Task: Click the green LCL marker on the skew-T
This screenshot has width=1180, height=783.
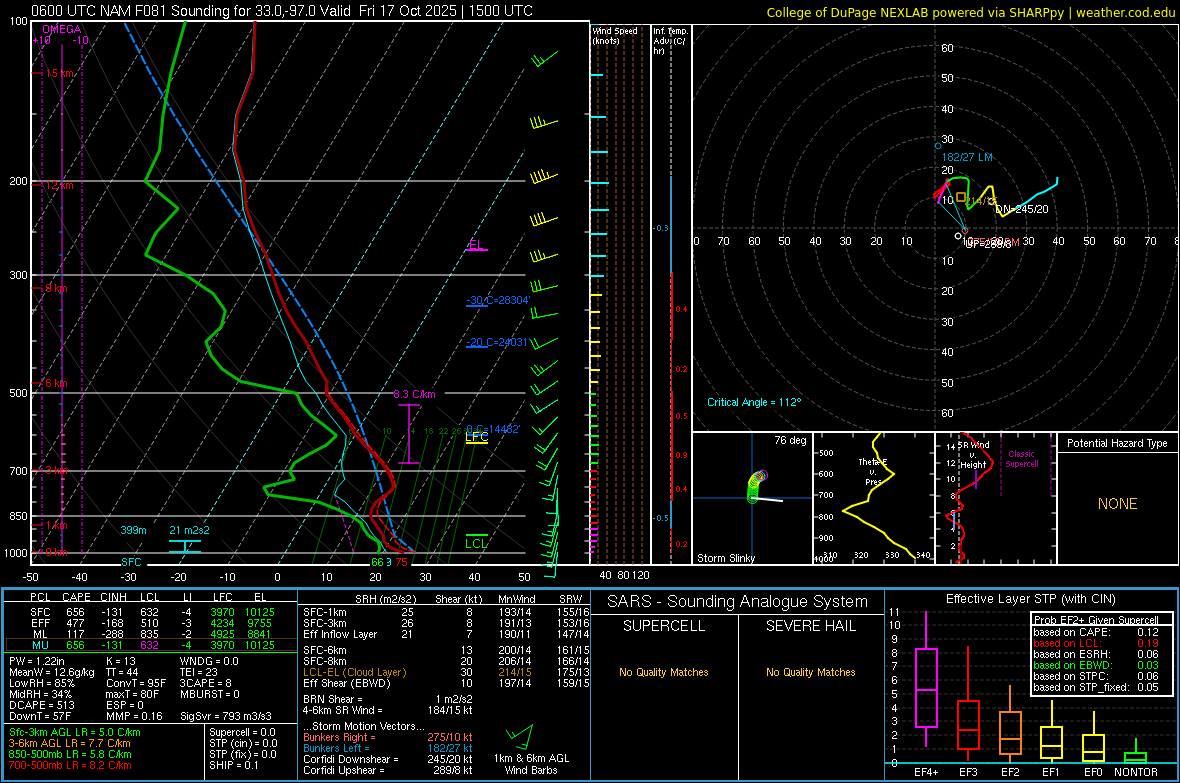Action: coord(476,541)
